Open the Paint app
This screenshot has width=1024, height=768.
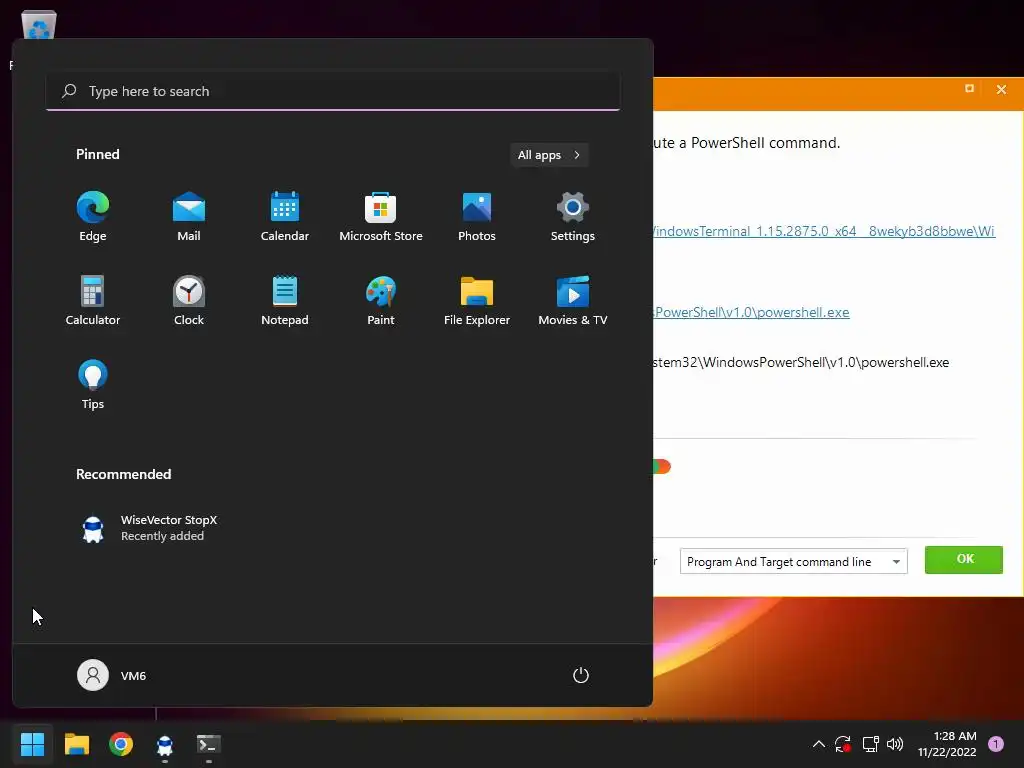pyautogui.click(x=381, y=300)
